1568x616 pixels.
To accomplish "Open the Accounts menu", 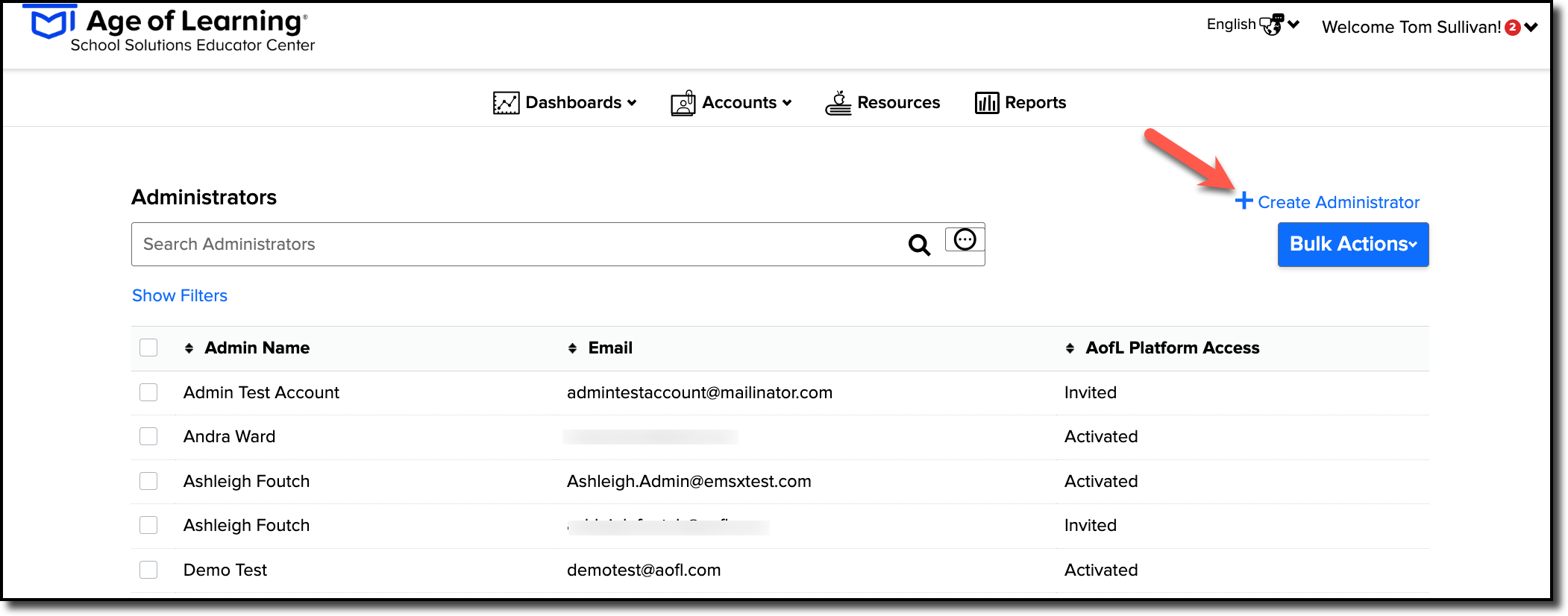I will [731, 103].
